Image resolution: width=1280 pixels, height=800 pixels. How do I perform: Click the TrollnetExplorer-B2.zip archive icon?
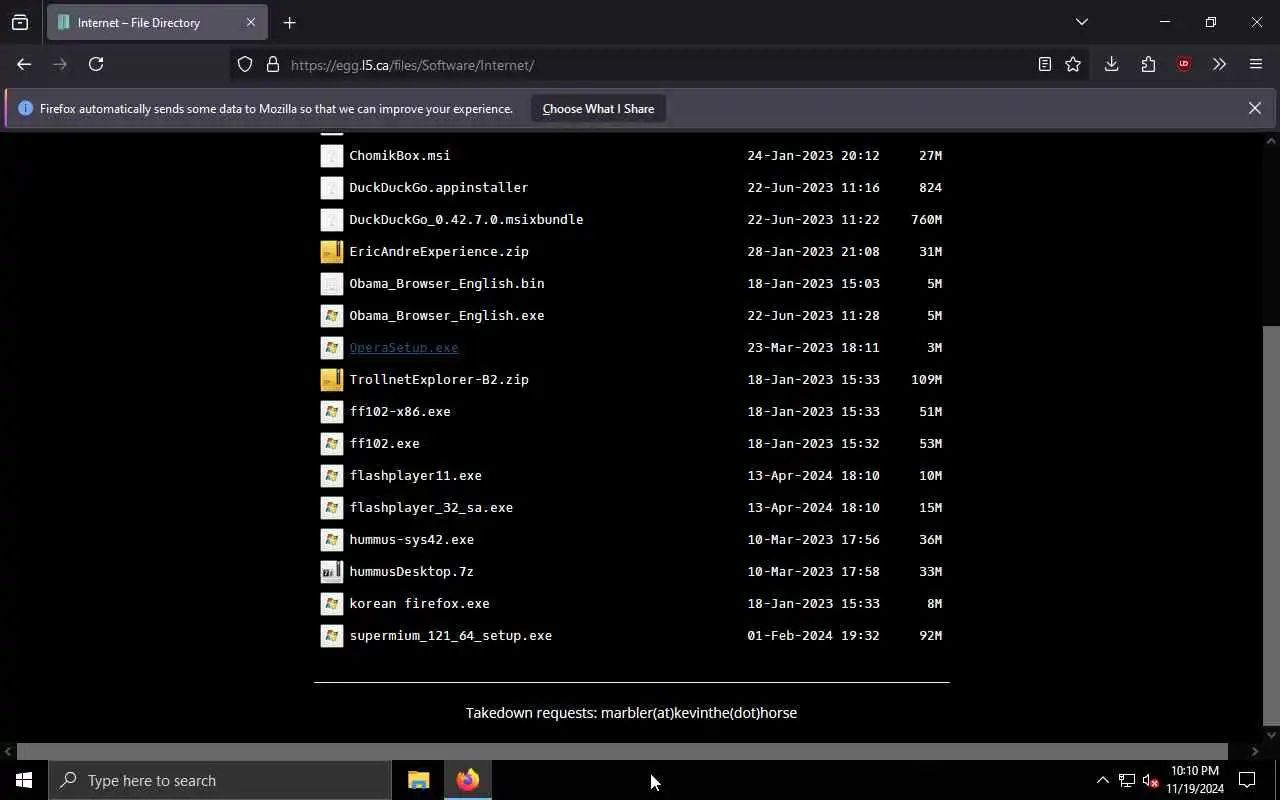pos(331,380)
